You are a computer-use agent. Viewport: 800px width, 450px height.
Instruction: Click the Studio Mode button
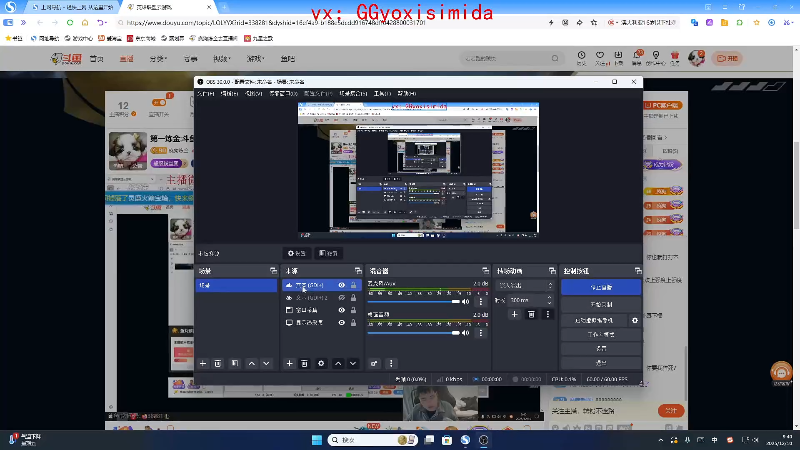601,335
